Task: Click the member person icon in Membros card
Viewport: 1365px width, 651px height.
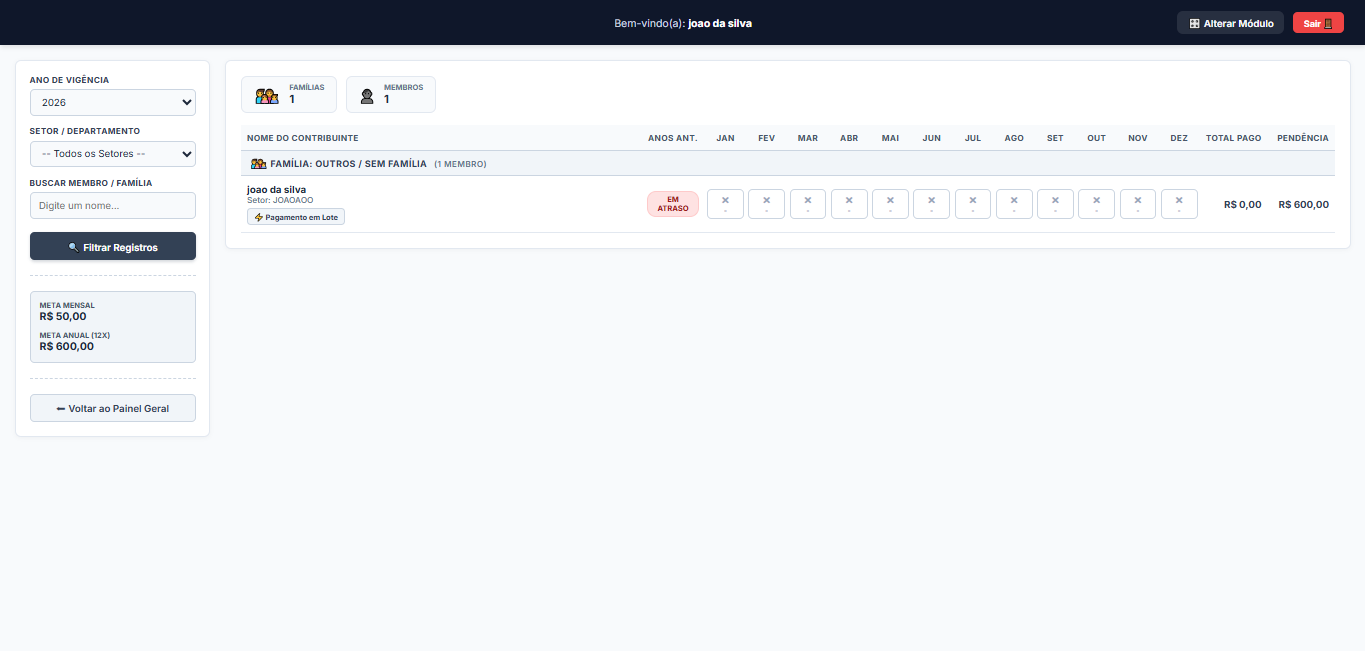Action: 367,96
